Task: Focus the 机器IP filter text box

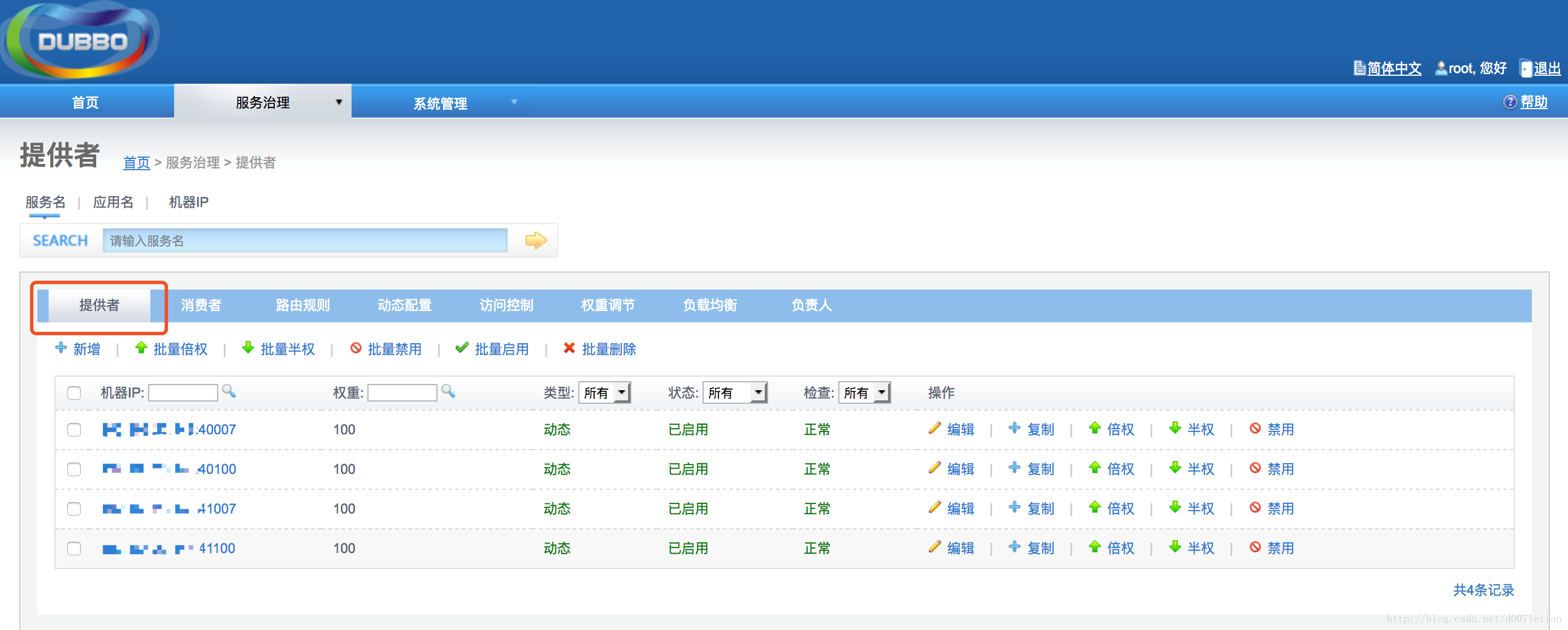Action: (x=183, y=393)
